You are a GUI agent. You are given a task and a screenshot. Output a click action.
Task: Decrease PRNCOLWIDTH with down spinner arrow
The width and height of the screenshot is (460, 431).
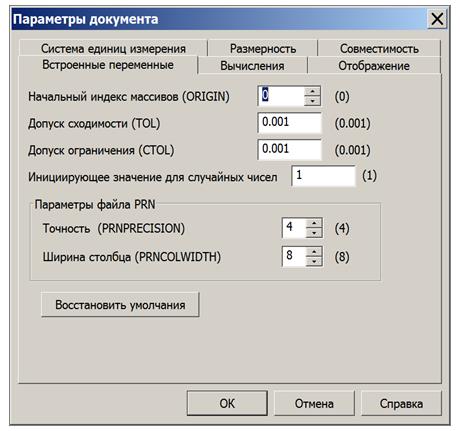[314, 261]
